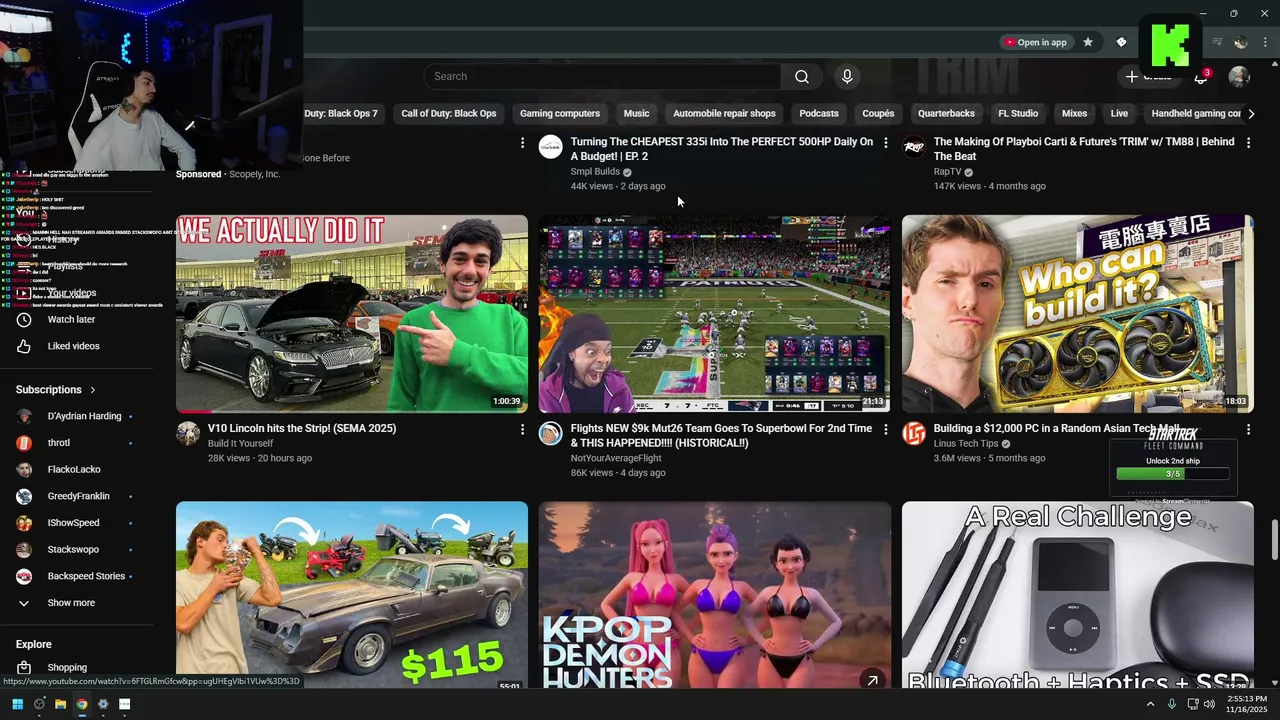
Task: Open Chrome profile avatar in toolbar
Action: point(1241,42)
